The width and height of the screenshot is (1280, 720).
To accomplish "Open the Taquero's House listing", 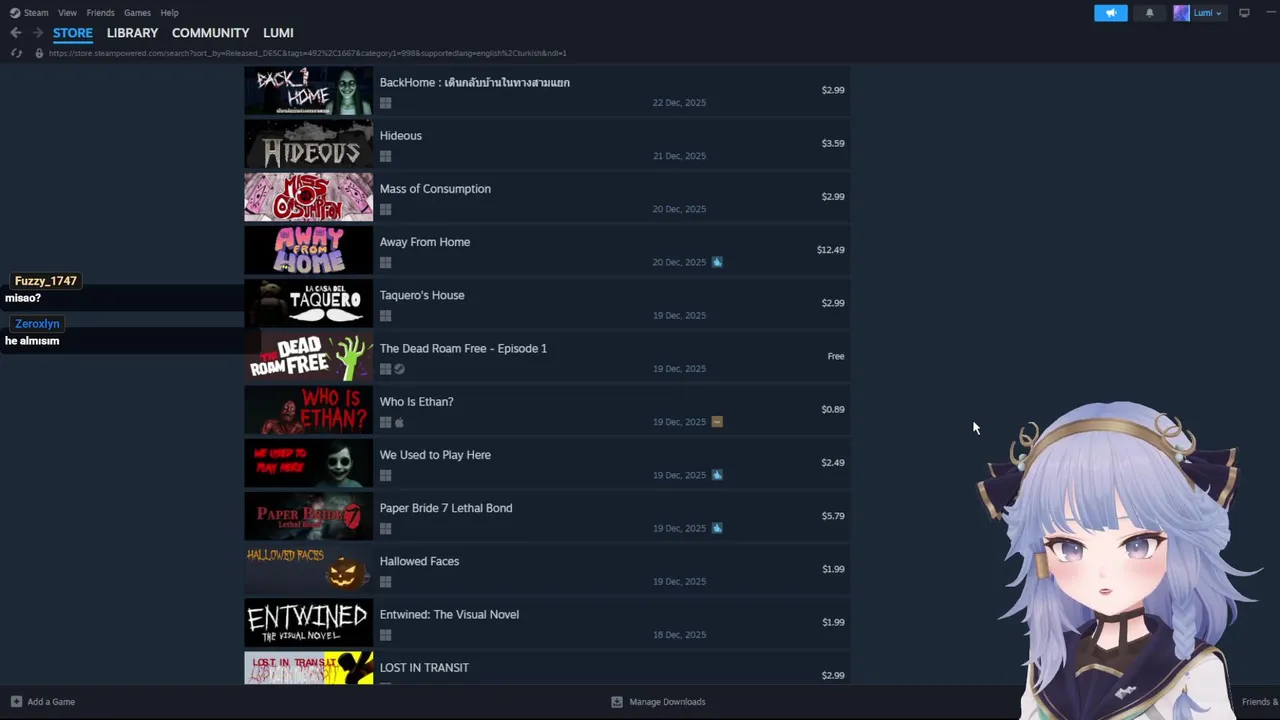I will pos(547,303).
